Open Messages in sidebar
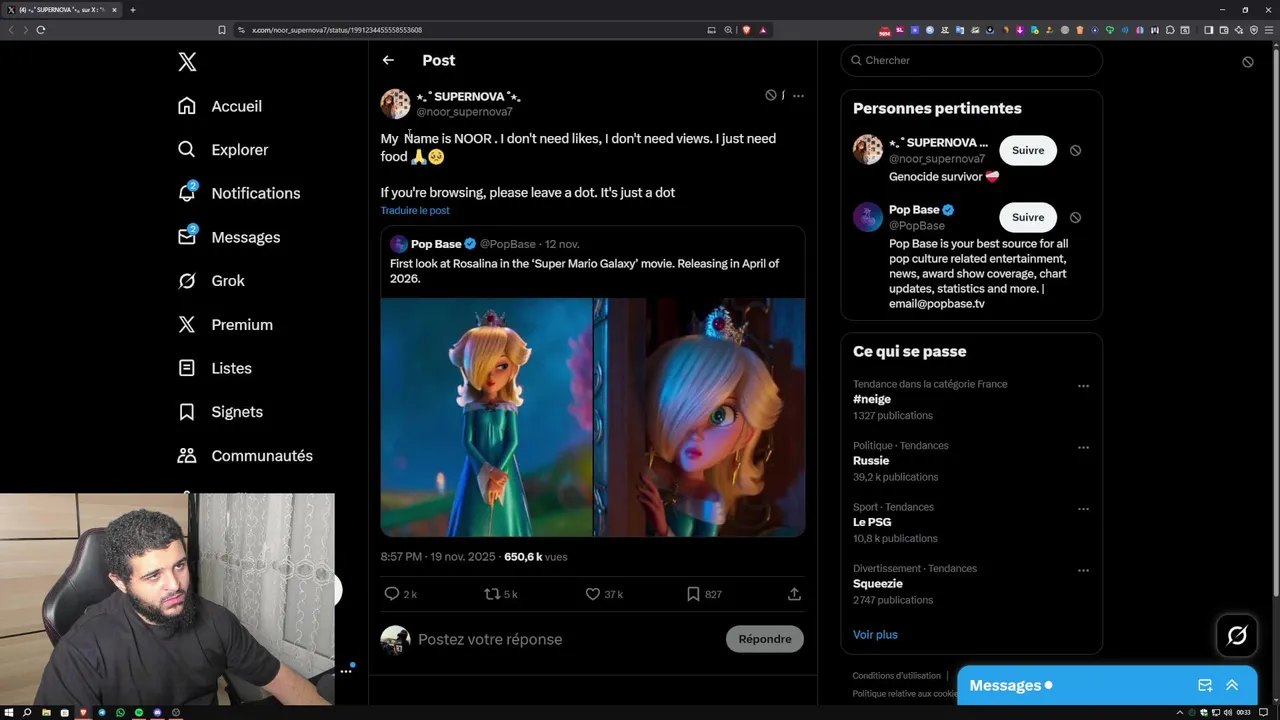The image size is (1280, 720). [229, 237]
